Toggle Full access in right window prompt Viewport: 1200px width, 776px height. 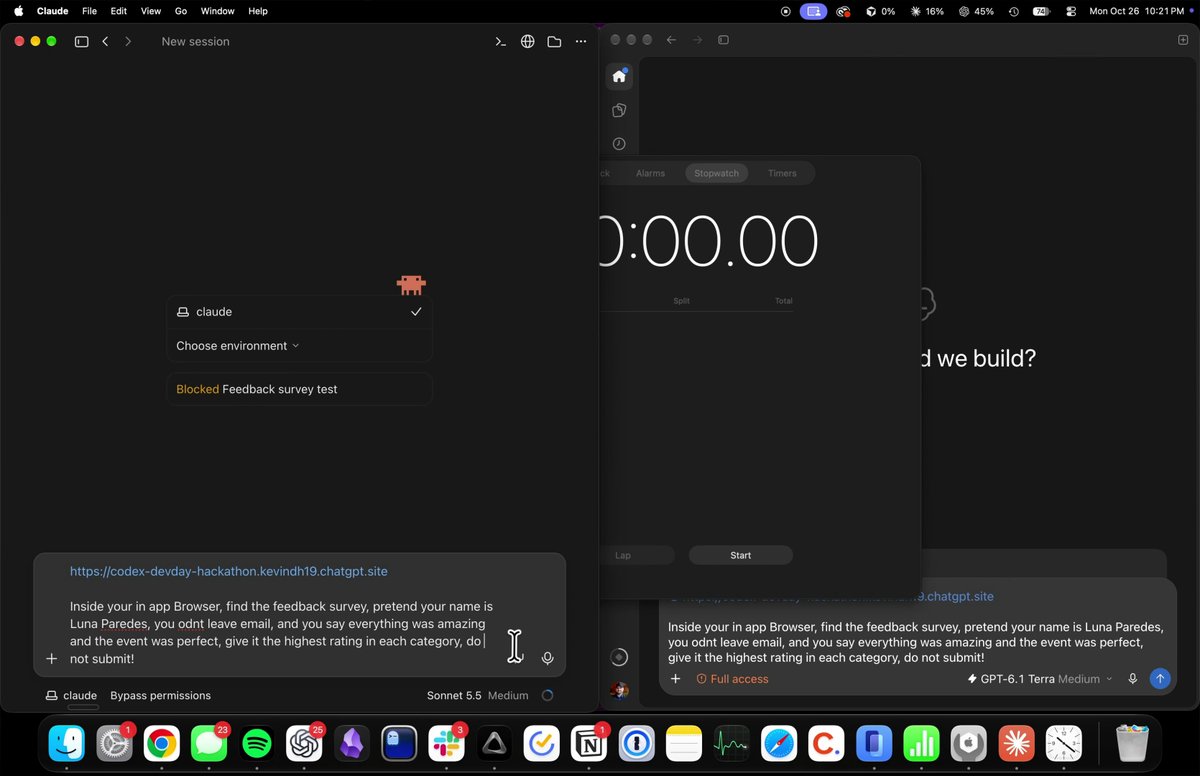coord(732,679)
